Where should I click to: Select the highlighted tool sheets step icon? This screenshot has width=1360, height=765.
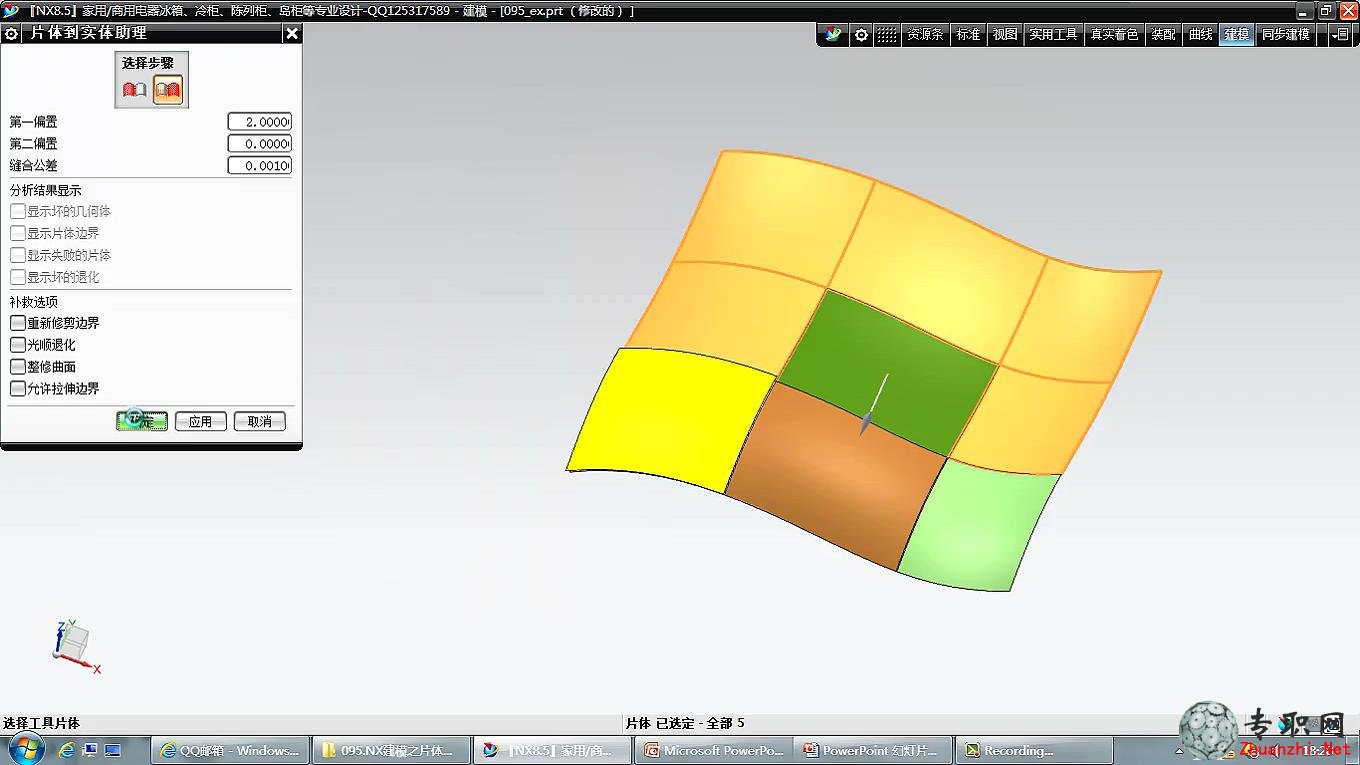tap(168, 90)
